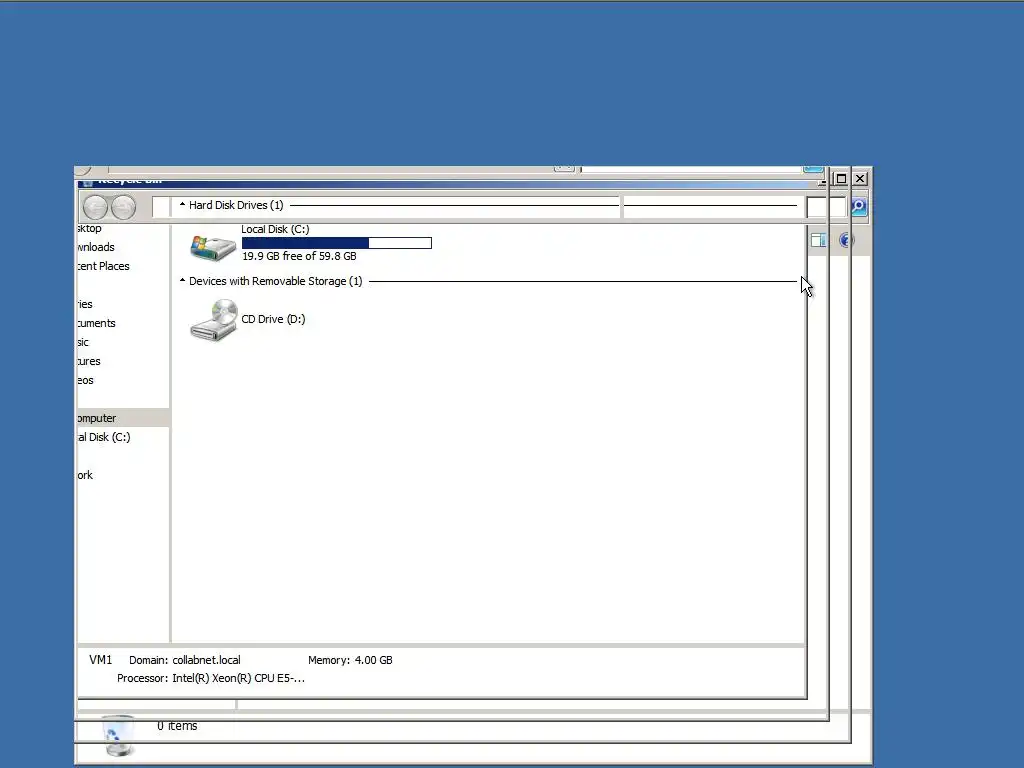Select Network in the navigation pane
The width and height of the screenshot is (1024, 768).
(85, 475)
